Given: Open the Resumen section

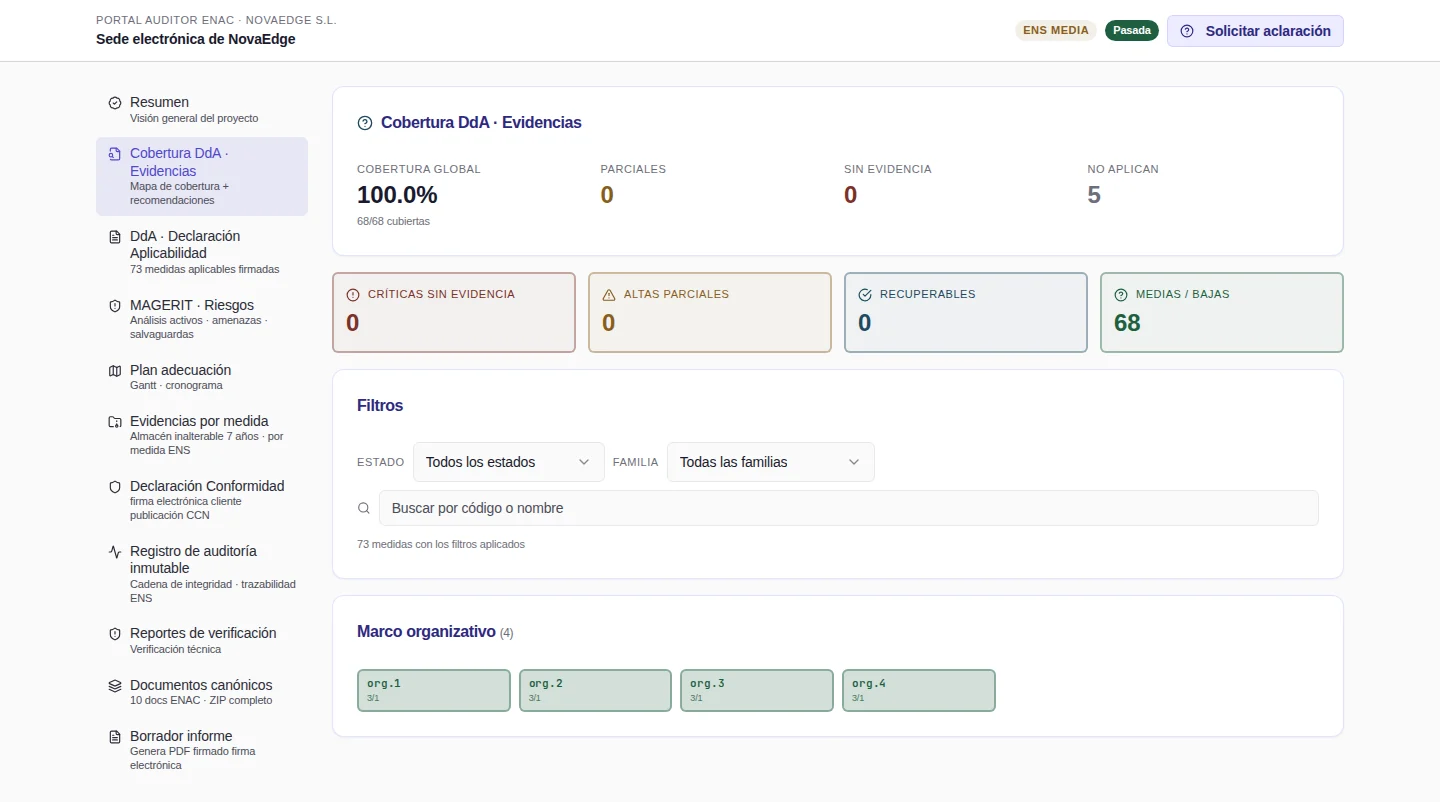Looking at the screenshot, I should 202,110.
